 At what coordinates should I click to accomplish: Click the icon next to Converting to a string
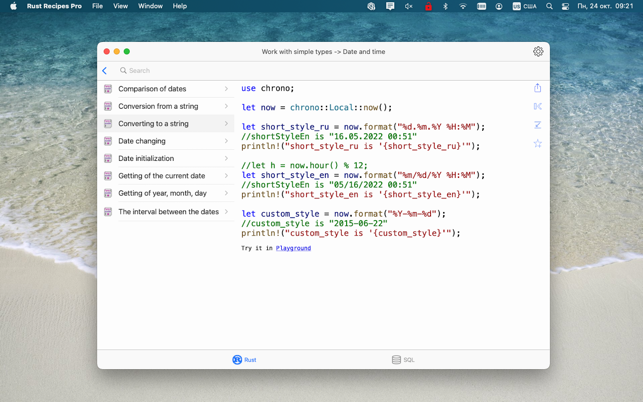(x=108, y=123)
